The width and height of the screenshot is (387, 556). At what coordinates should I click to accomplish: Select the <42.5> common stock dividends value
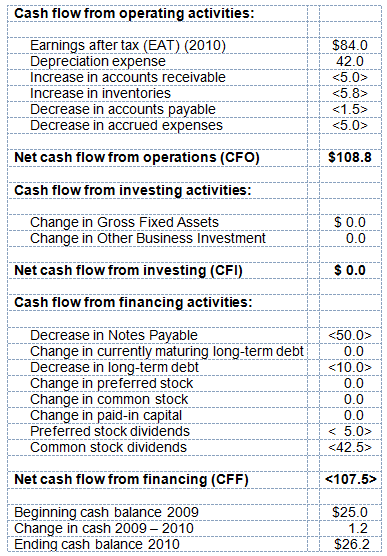point(350,447)
